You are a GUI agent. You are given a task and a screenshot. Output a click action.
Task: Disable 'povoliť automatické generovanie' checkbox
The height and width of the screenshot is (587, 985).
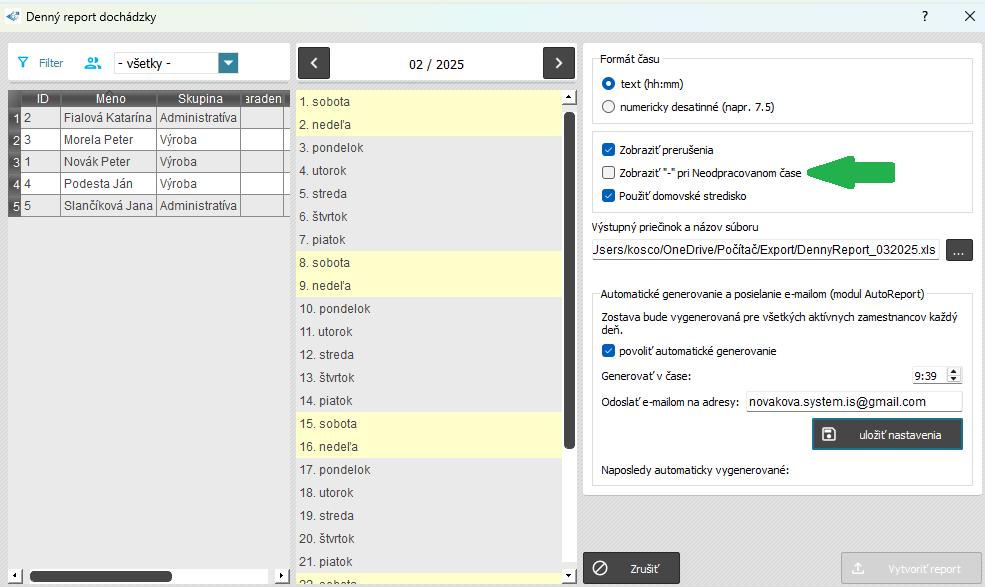tap(609, 351)
